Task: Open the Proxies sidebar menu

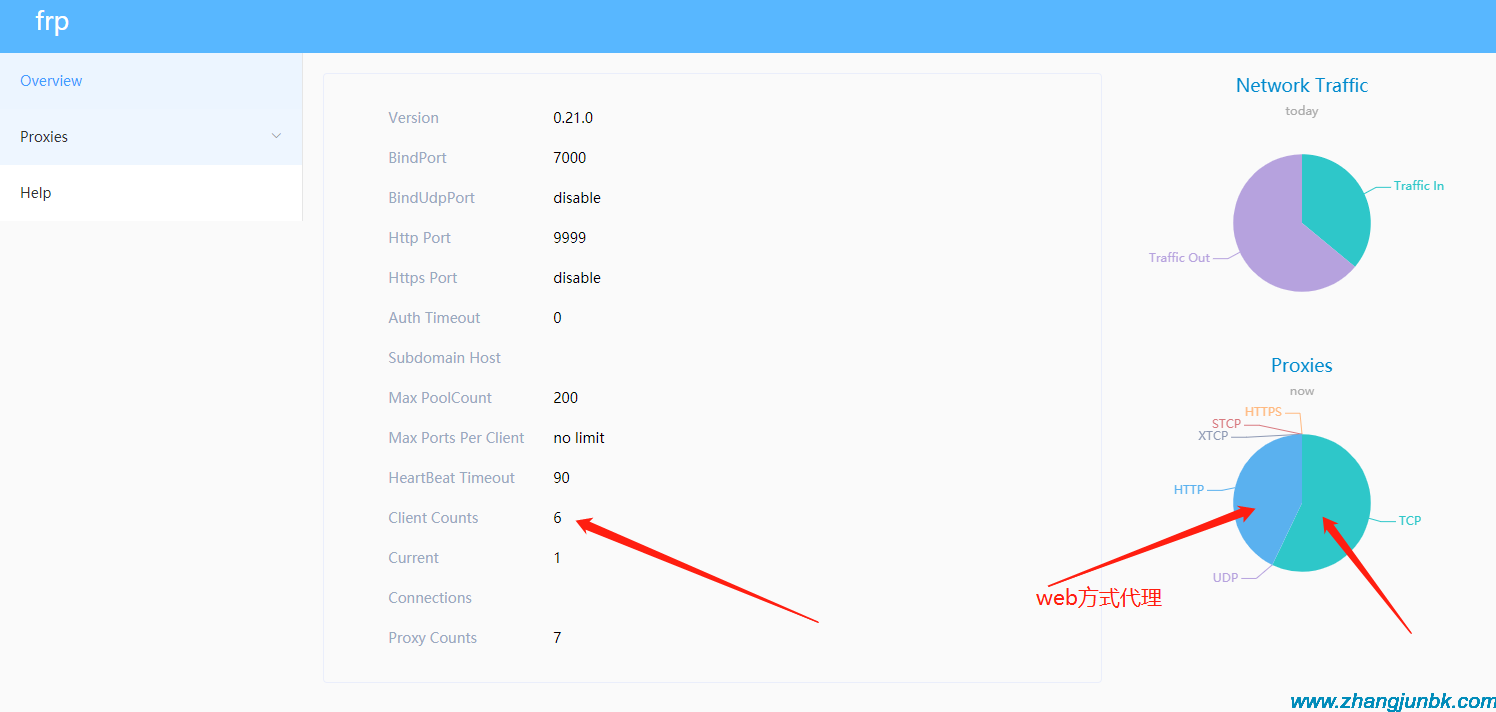Action: (151, 137)
